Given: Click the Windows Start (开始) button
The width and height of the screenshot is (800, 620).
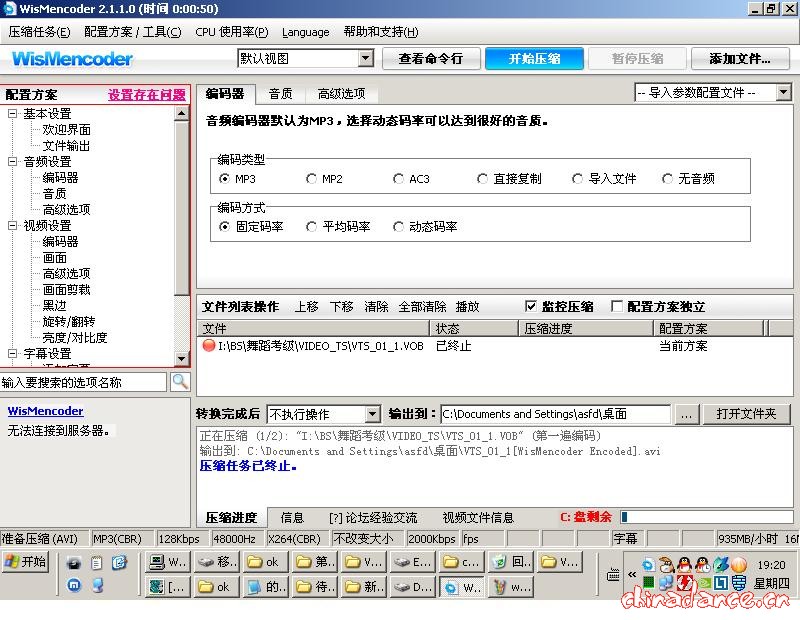Looking at the screenshot, I should click(25, 562).
